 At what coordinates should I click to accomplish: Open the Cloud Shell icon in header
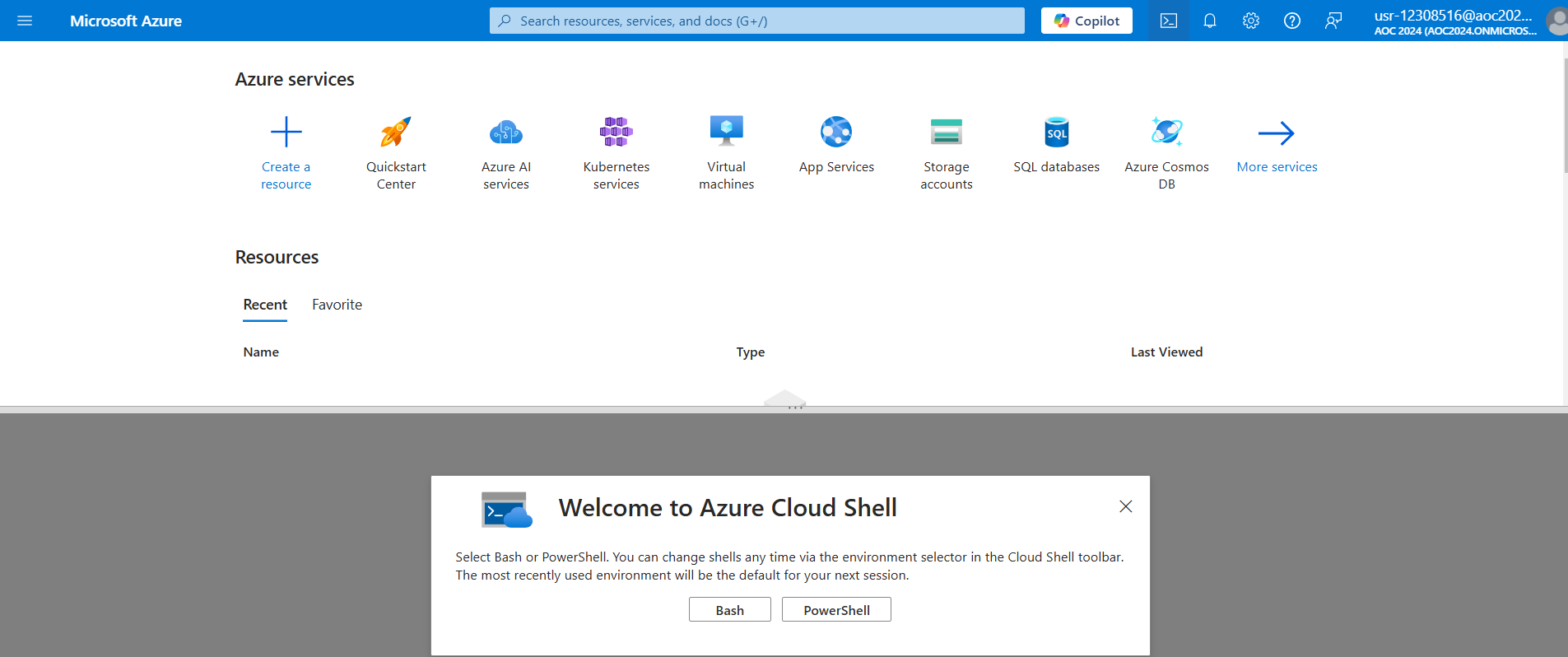(x=1169, y=21)
